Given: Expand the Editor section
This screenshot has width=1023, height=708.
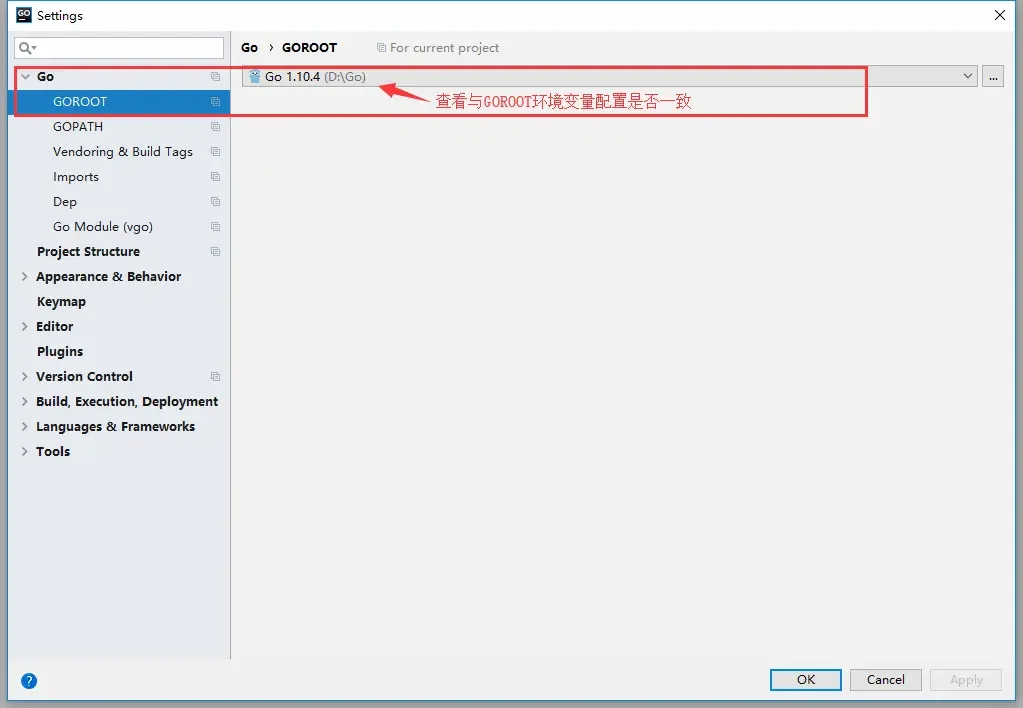Looking at the screenshot, I should 25,326.
